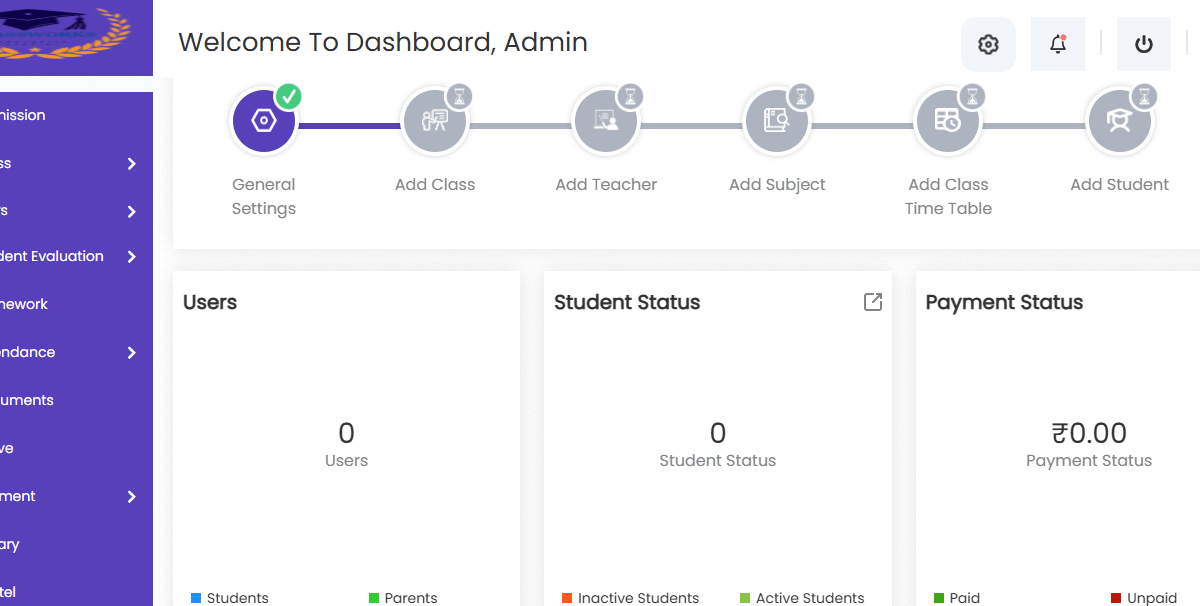Click the hourglass badge on Add Teacher
Image resolution: width=1200 pixels, height=606 pixels.
[x=630, y=97]
